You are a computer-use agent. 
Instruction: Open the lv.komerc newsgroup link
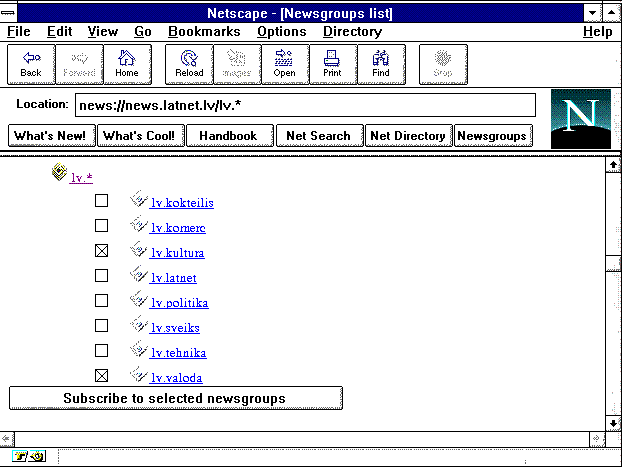178,228
